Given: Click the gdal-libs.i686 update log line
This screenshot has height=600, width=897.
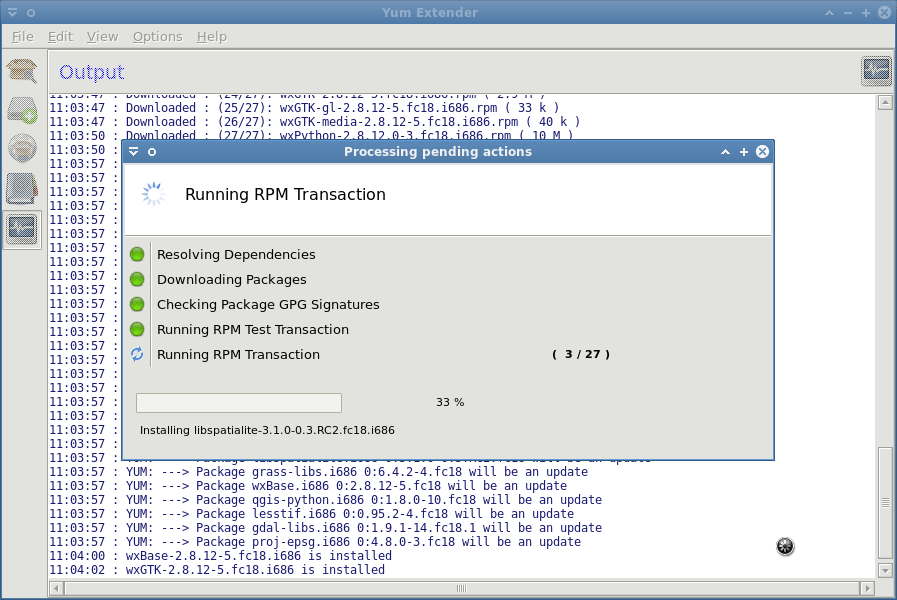Looking at the screenshot, I should click(326, 528).
